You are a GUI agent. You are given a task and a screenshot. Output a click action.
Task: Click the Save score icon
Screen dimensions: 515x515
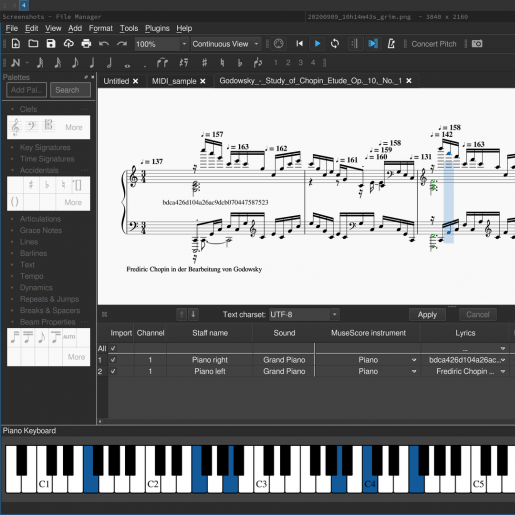51,44
